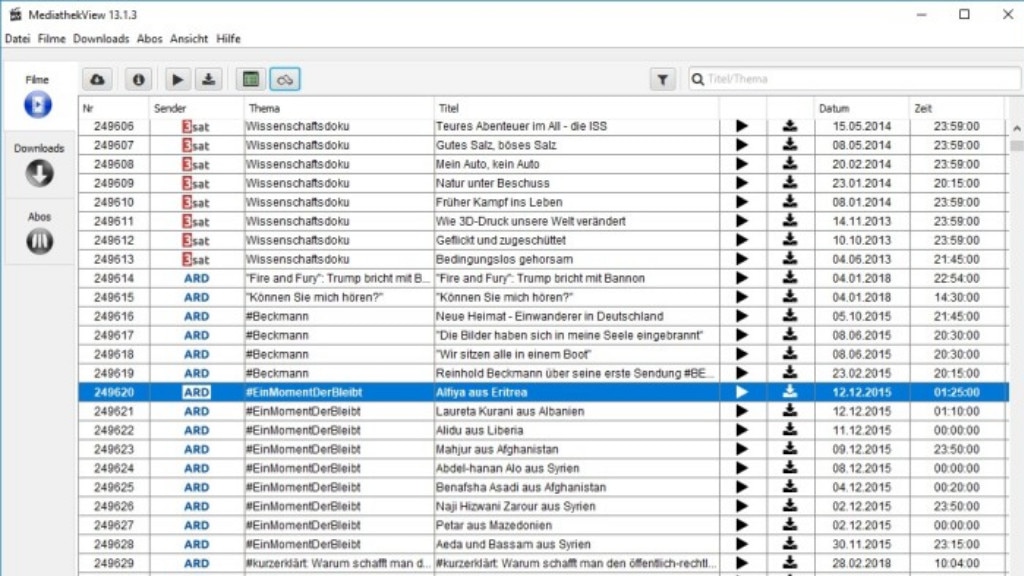The width and height of the screenshot is (1024, 576).
Task: Click the vertical scrollbar thumb
Action: 1016,145
